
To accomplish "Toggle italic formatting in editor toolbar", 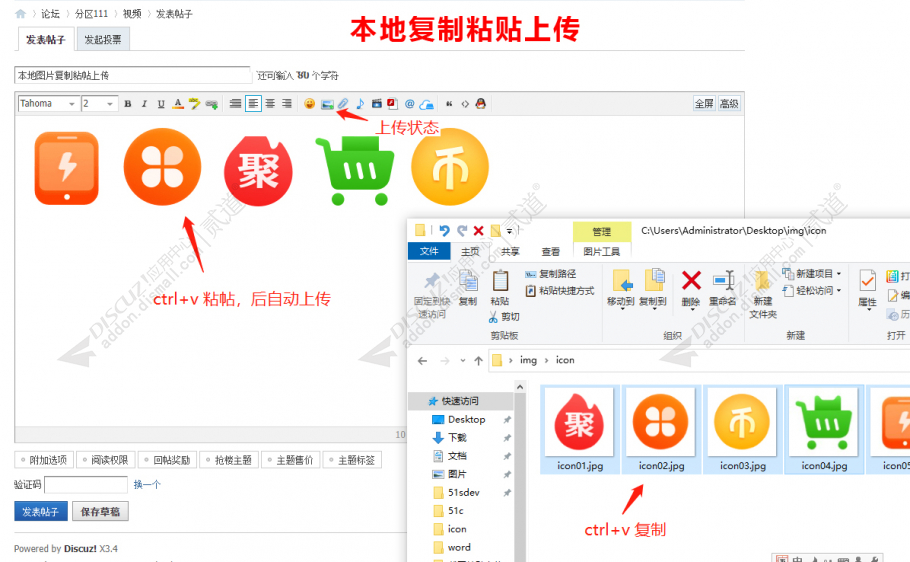I will click(x=144, y=104).
